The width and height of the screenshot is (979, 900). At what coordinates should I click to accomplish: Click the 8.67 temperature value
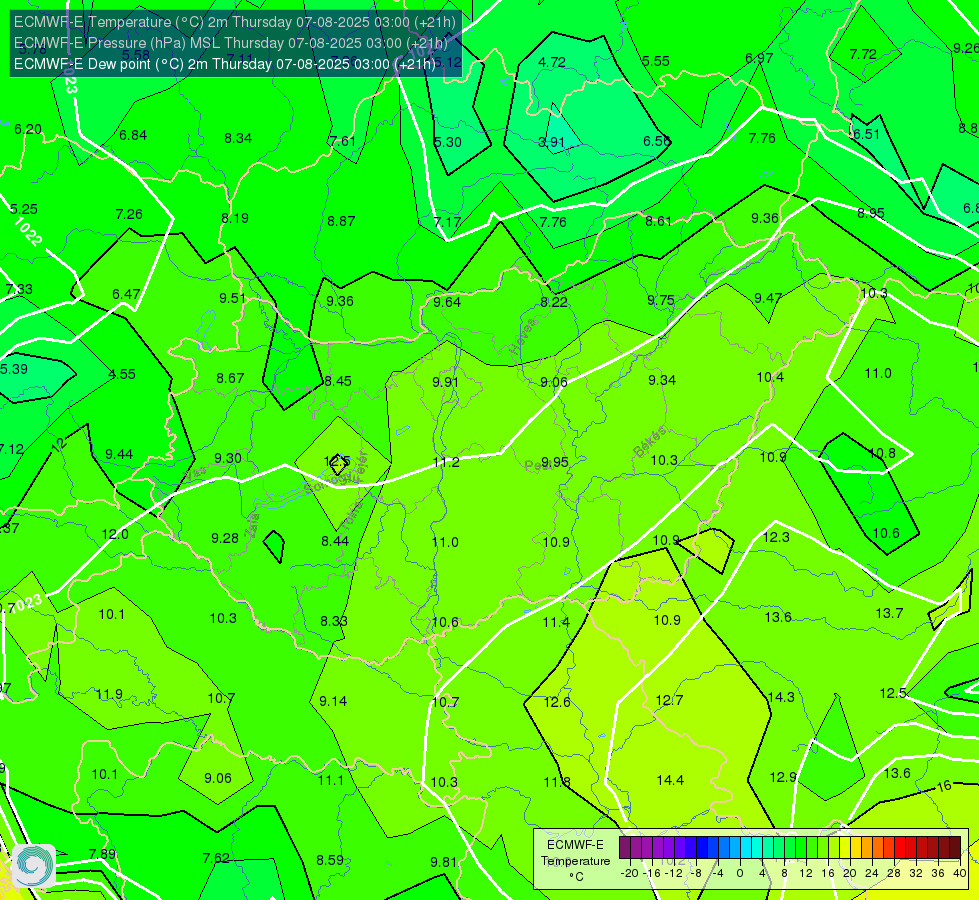[x=230, y=378]
